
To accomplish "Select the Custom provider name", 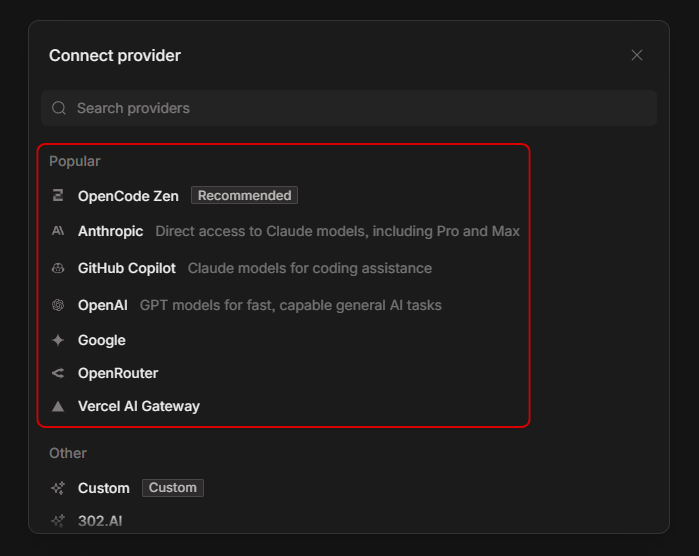I will point(103,488).
